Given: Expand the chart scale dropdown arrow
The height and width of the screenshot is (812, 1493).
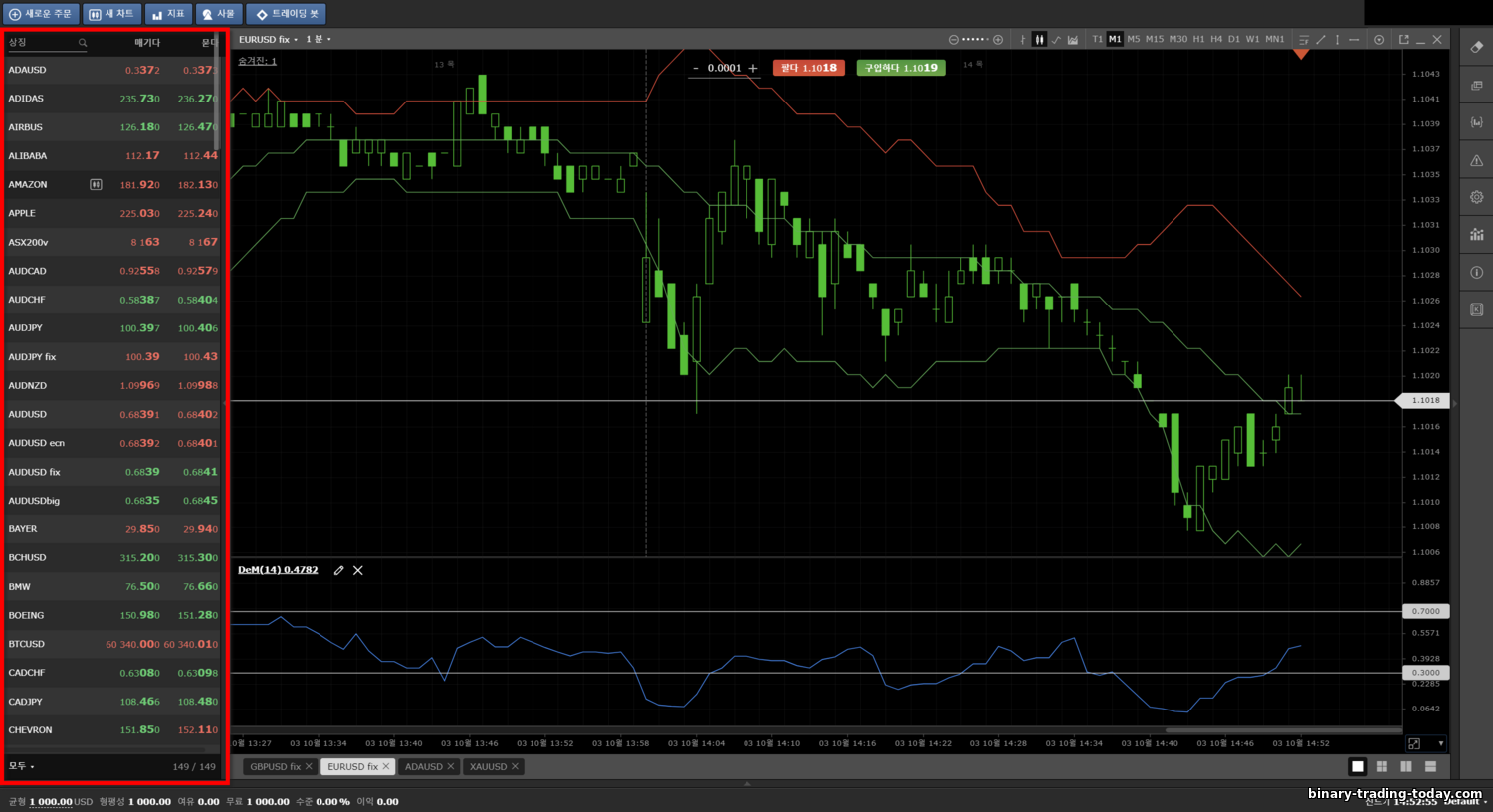Looking at the screenshot, I should coord(1440,743).
